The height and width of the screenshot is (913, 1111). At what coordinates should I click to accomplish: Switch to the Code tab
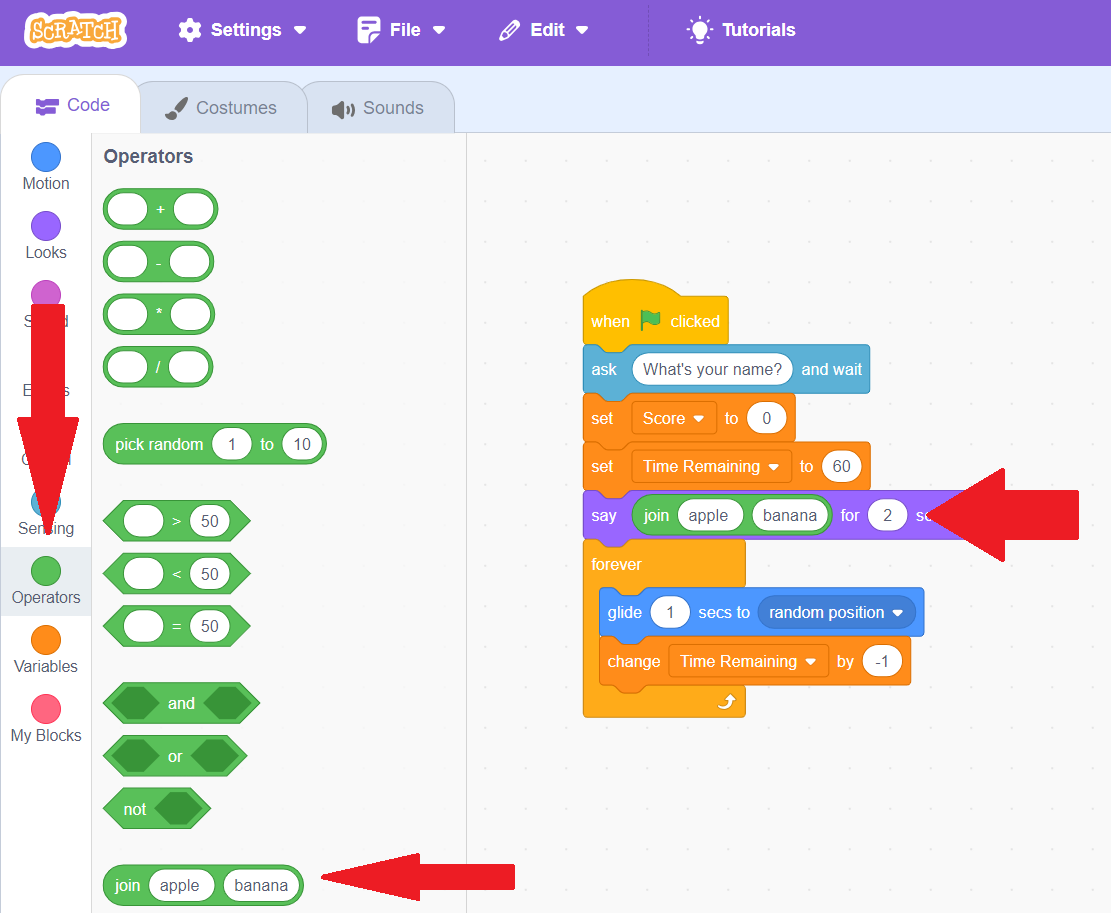click(x=71, y=105)
